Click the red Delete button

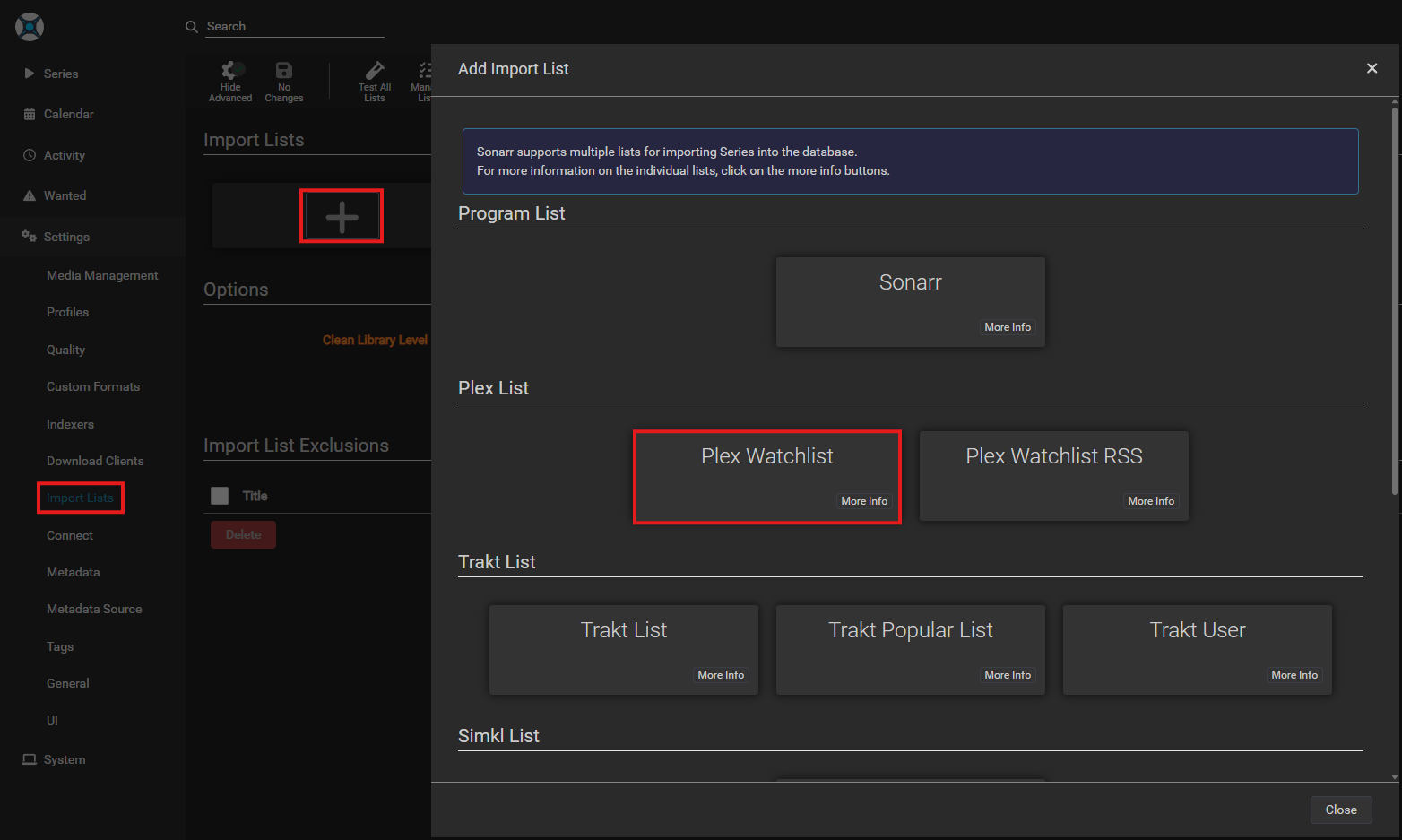(243, 534)
